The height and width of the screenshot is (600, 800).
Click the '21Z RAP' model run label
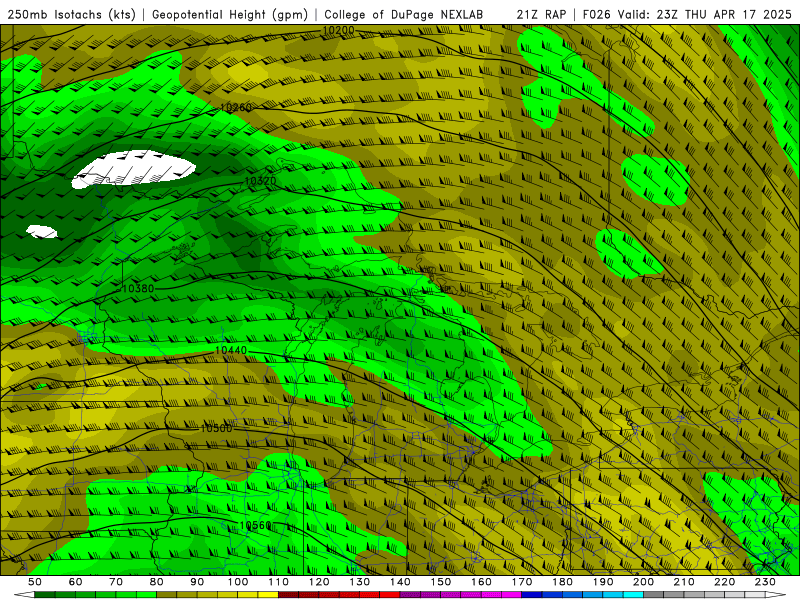click(x=541, y=15)
